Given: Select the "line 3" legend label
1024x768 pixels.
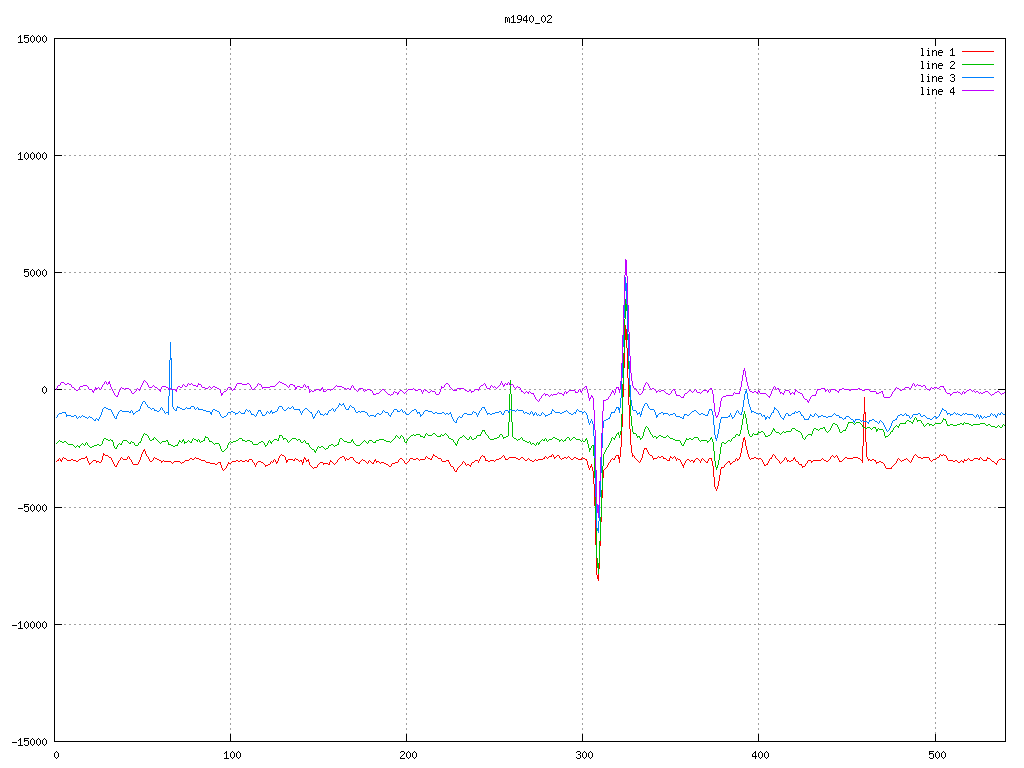Looking at the screenshot, I should [x=937, y=78].
